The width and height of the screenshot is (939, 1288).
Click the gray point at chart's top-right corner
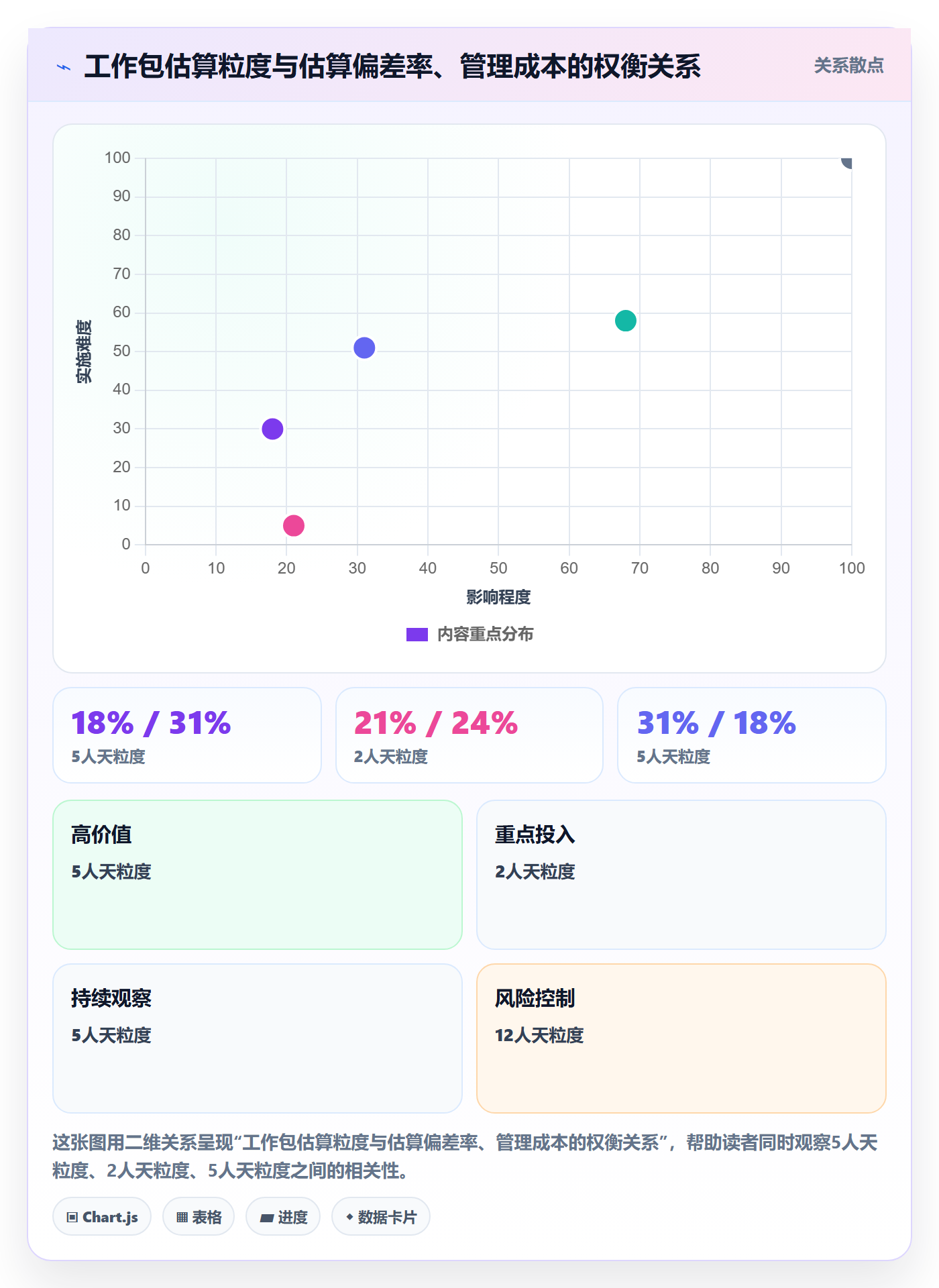[847, 161]
